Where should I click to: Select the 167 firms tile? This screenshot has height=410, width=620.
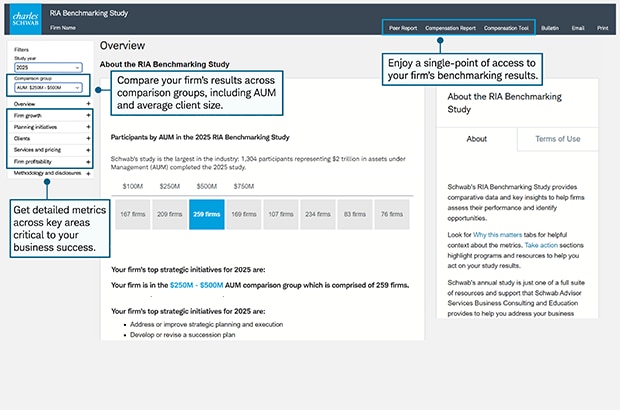133,214
